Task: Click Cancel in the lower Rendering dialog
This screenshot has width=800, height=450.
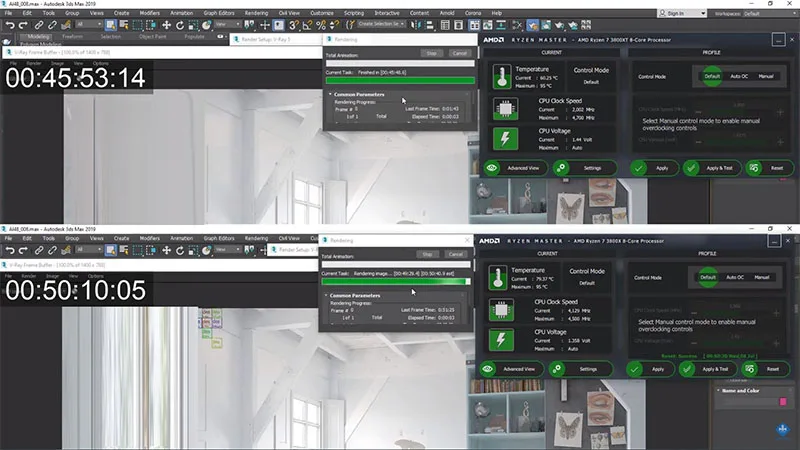Action: click(x=455, y=254)
